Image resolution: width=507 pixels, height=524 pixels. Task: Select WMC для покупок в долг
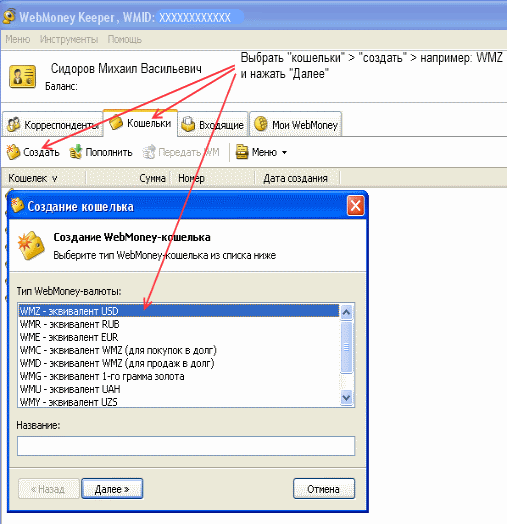point(179,350)
